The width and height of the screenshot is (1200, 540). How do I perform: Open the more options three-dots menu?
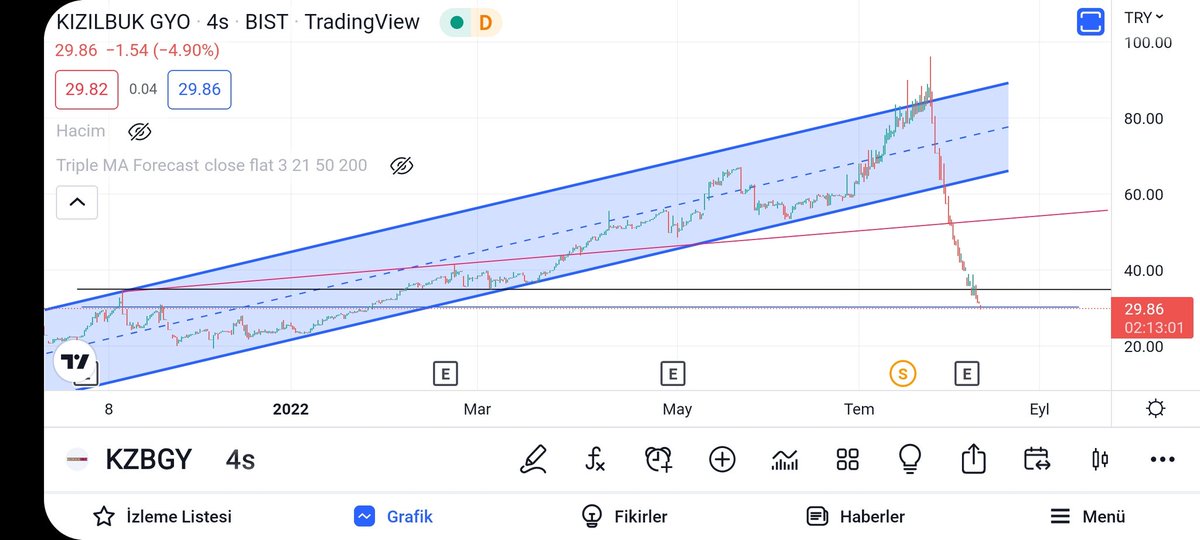pos(1162,459)
